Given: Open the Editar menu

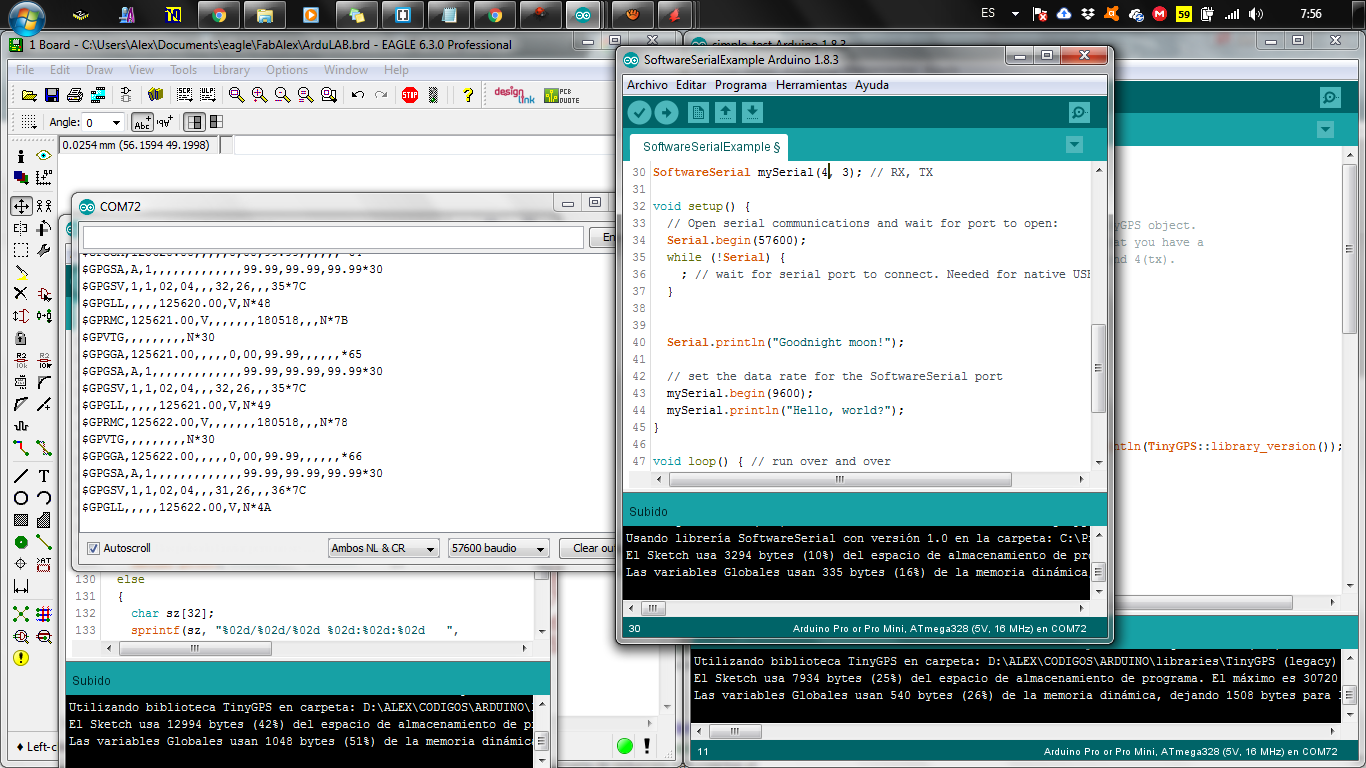Looking at the screenshot, I should pyautogui.click(x=691, y=85).
